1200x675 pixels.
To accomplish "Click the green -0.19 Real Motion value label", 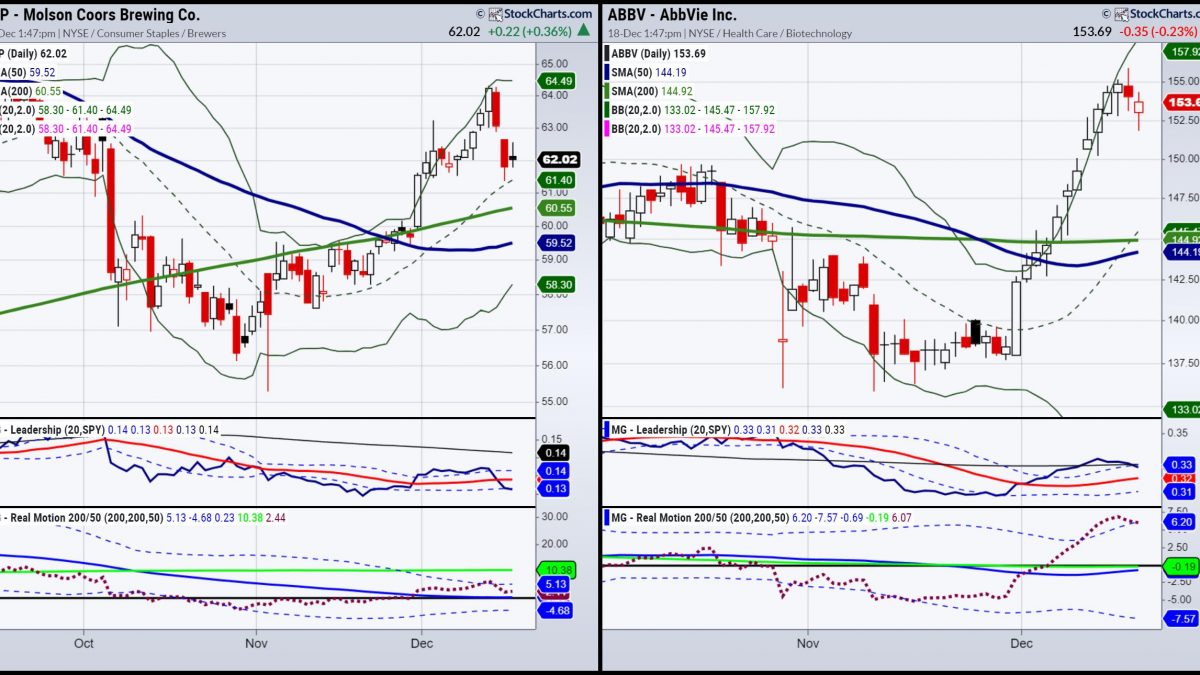I will coord(1180,566).
